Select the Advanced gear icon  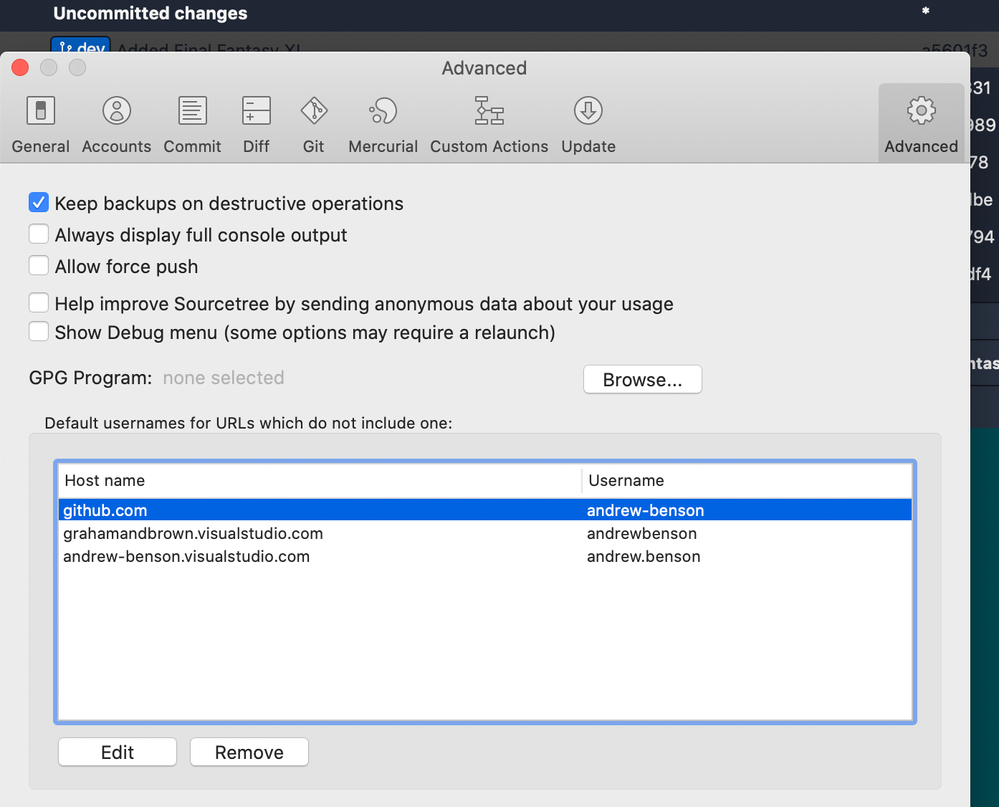[921, 111]
